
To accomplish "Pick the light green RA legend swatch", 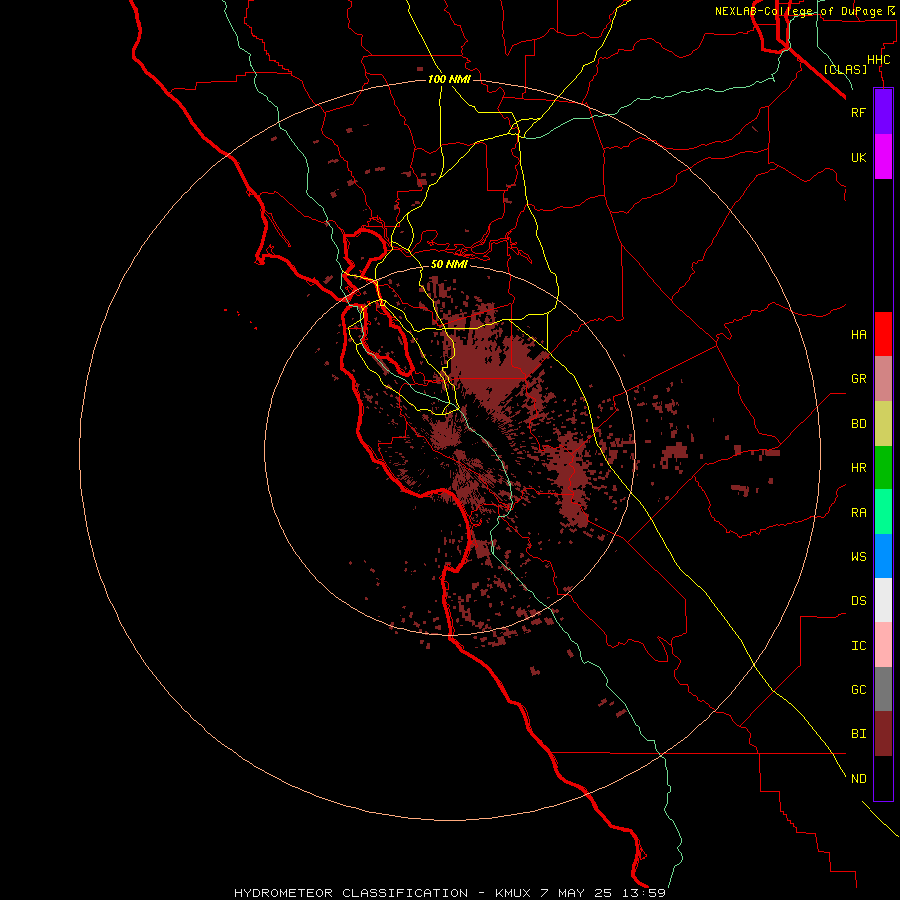I will pyautogui.click(x=883, y=512).
